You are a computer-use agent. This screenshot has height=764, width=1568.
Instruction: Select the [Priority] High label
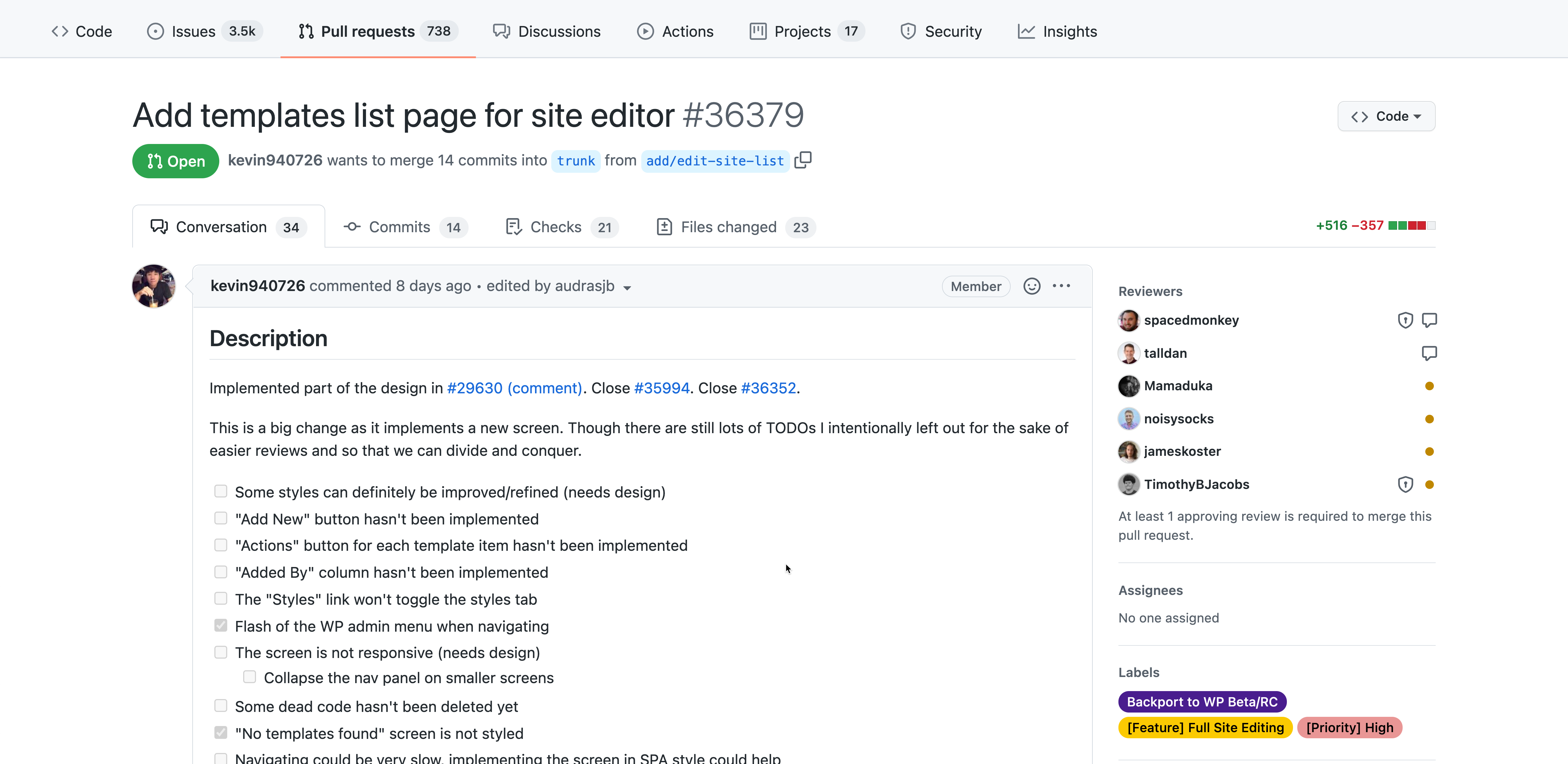pyautogui.click(x=1349, y=728)
